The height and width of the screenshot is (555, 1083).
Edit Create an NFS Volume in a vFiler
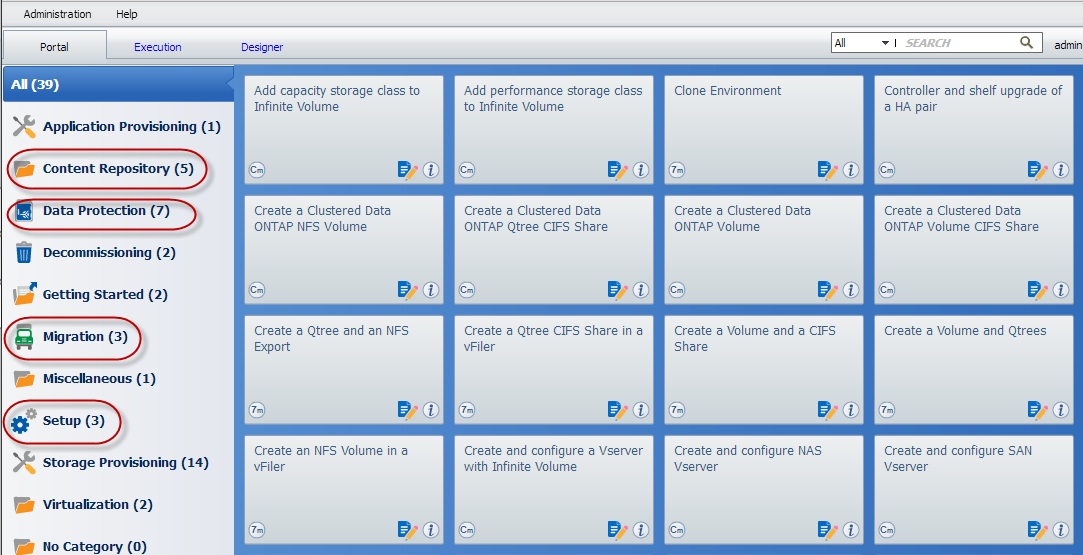pyautogui.click(x=408, y=530)
